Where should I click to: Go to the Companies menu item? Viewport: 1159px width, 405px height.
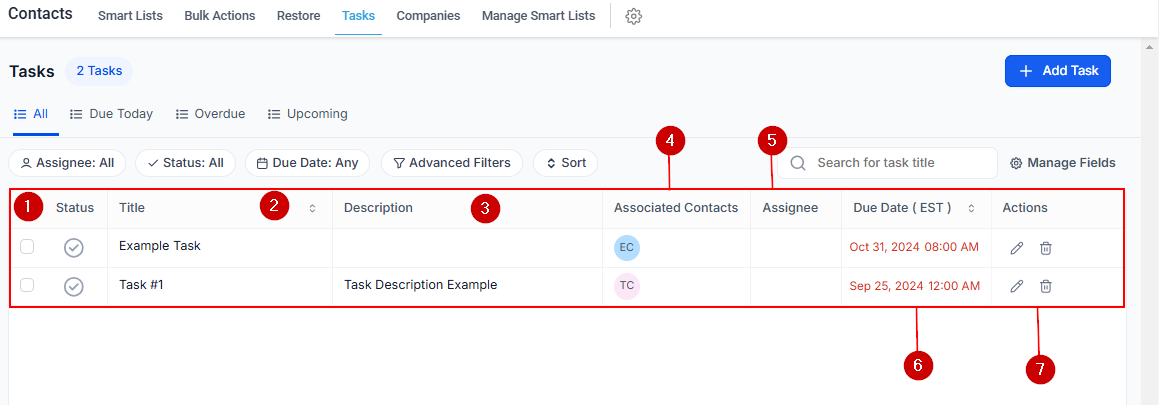[x=428, y=16]
